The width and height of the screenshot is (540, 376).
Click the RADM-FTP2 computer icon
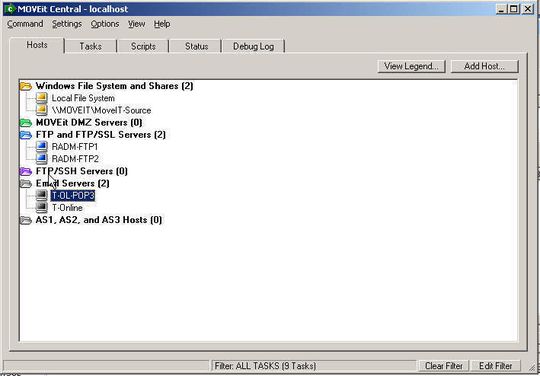(42, 159)
